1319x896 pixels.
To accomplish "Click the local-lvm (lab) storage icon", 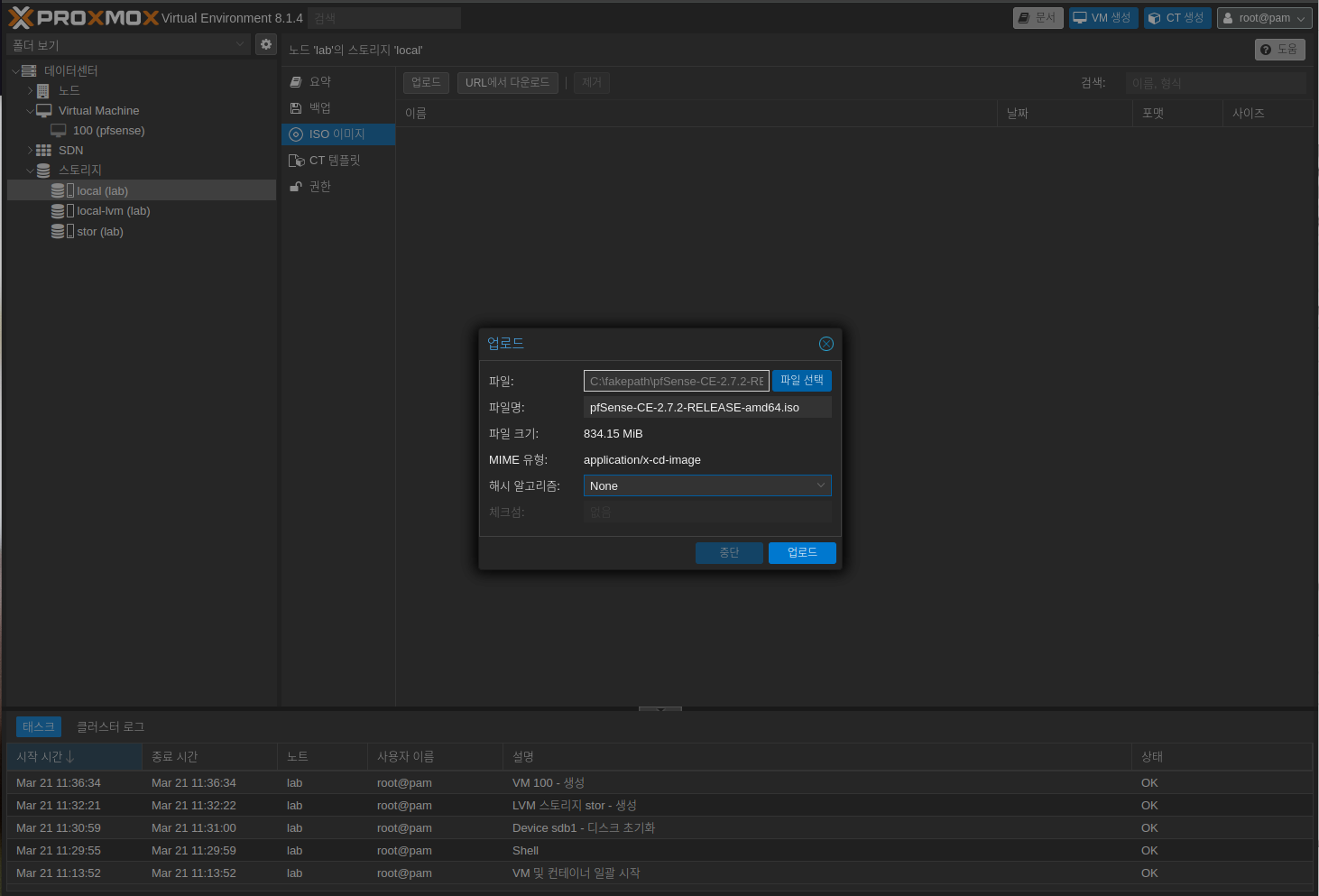I will 62,210.
